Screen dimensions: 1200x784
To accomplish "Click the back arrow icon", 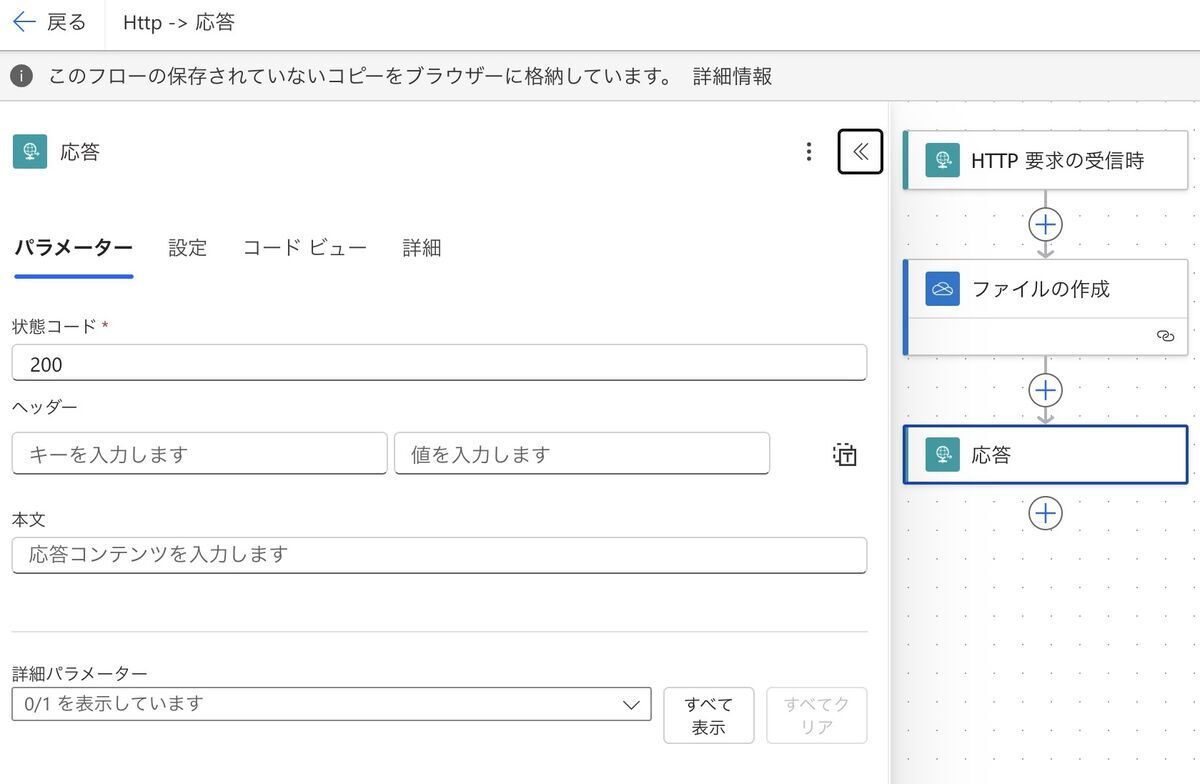I will (x=24, y=22).
